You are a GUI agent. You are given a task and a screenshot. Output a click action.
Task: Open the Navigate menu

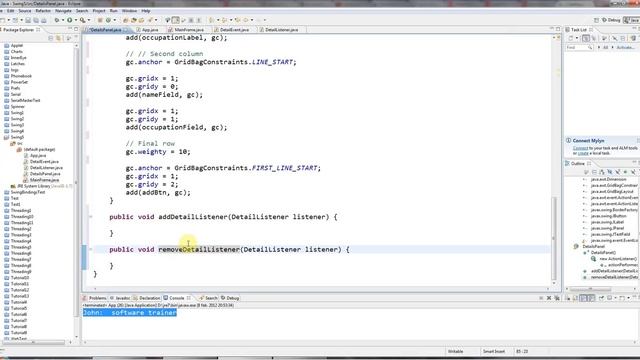tap(63, 11)
